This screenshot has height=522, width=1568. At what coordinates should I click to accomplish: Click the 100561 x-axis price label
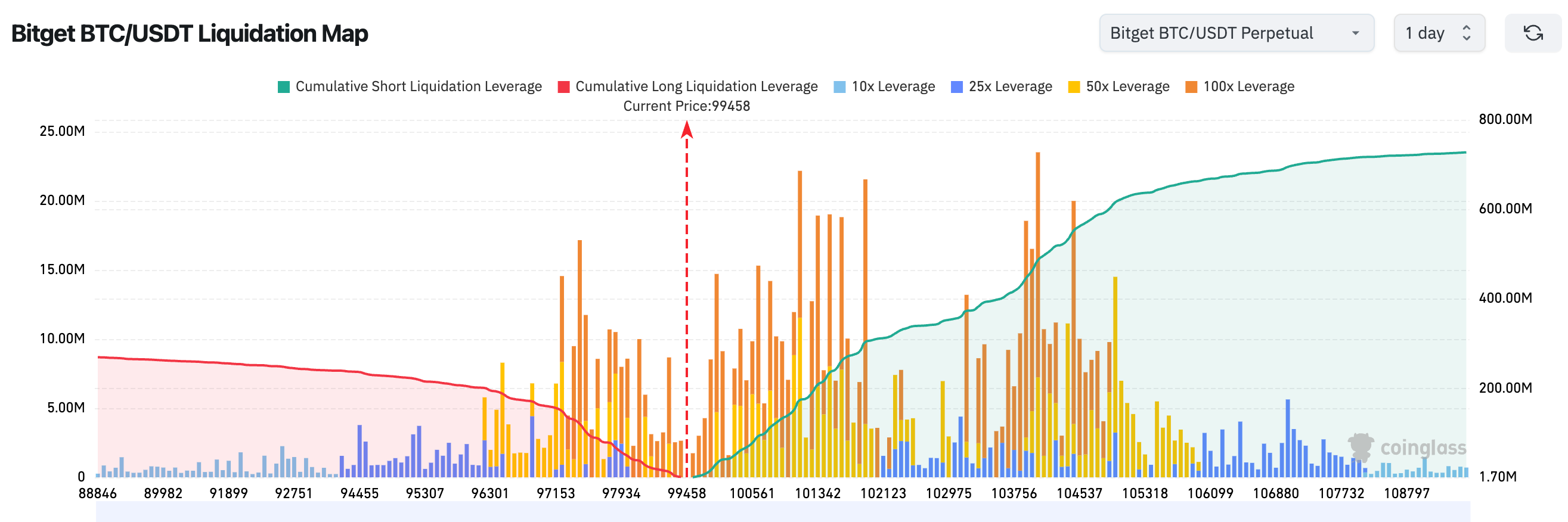(752, 493)
